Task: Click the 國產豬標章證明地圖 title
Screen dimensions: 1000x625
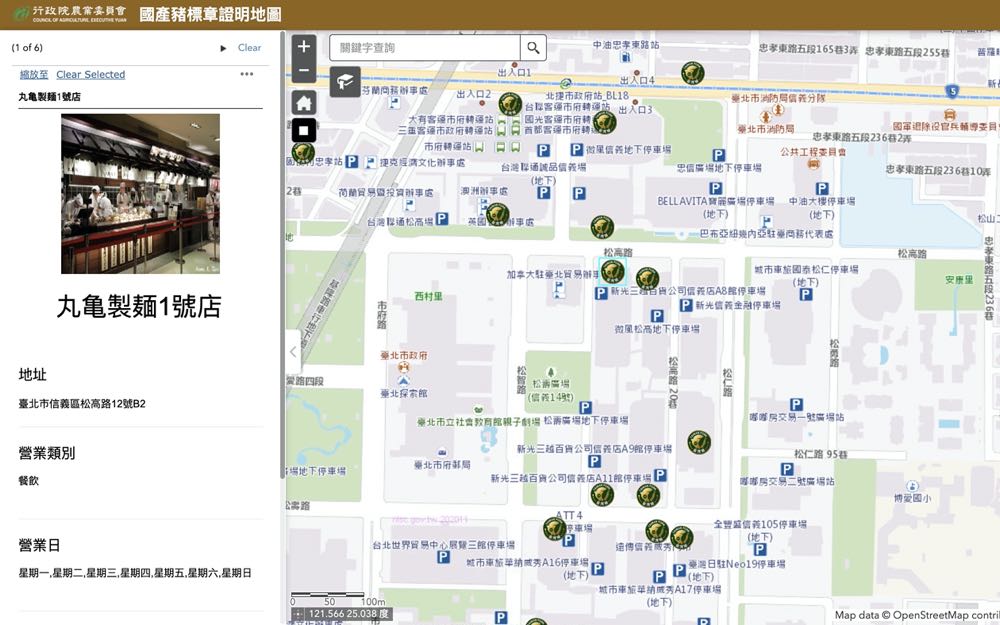Action: [210, 14]
